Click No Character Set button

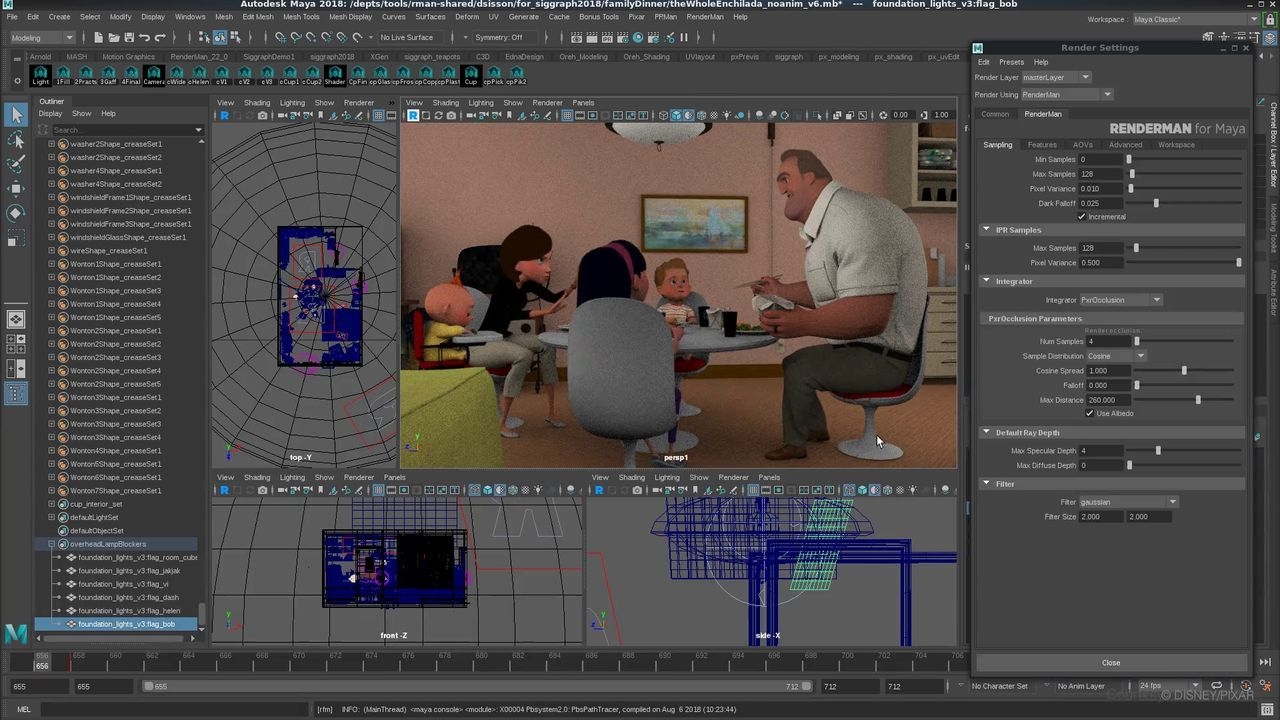pyautogui.click(x=1000, y=687)
